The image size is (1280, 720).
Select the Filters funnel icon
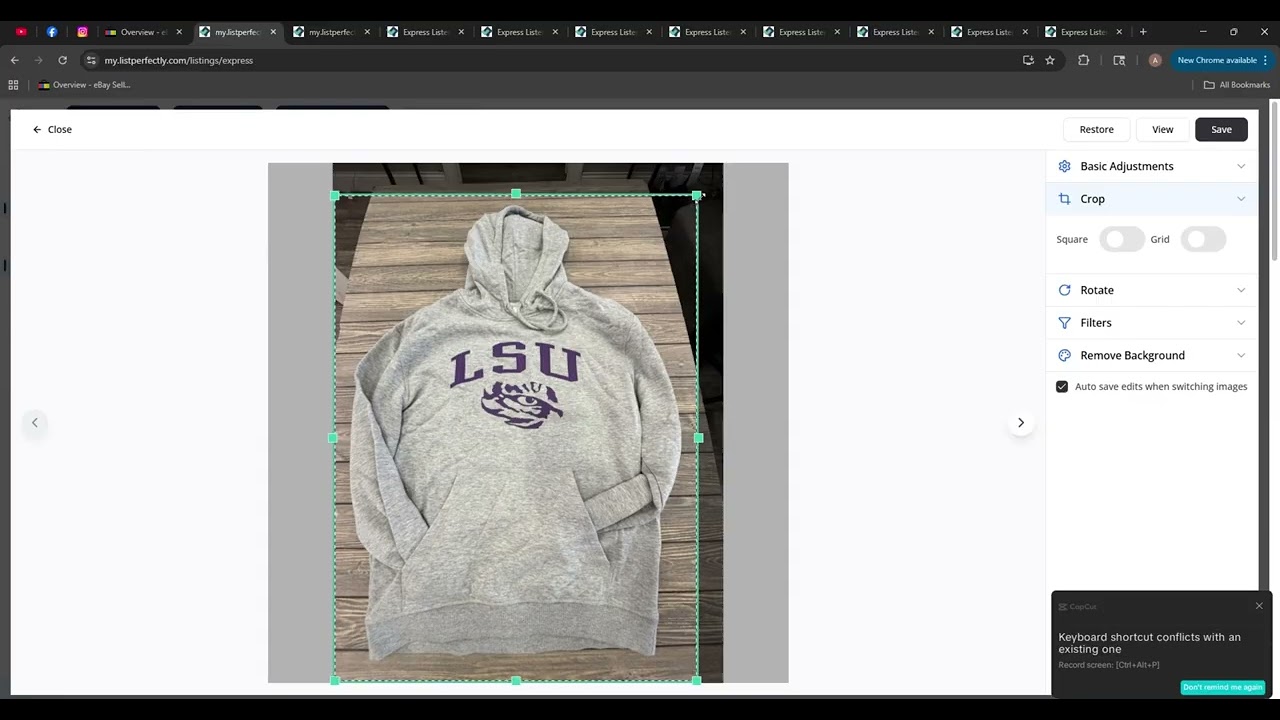[x=1064, y=323]
